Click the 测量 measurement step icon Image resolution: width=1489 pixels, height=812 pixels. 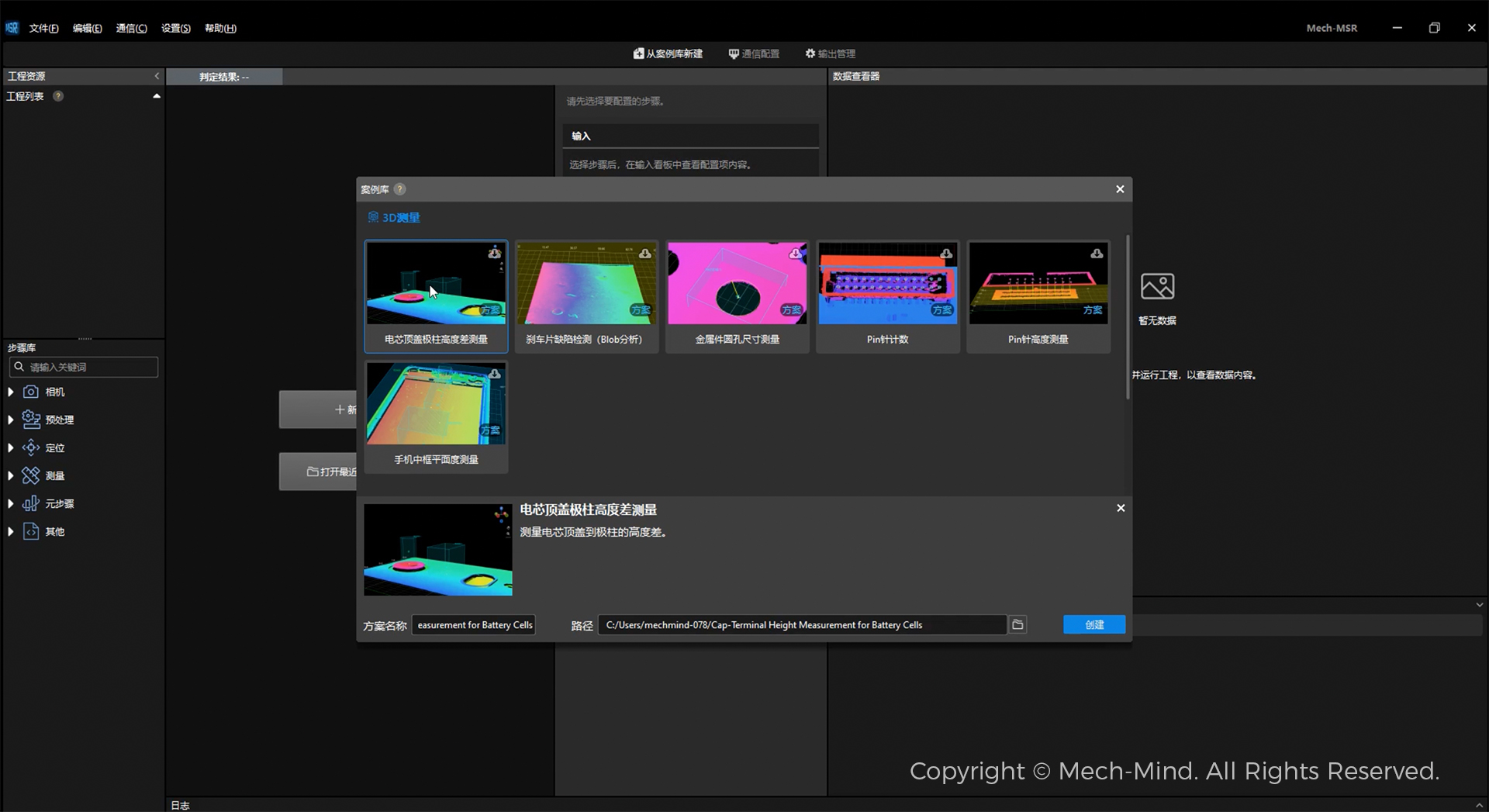[31, 475]
